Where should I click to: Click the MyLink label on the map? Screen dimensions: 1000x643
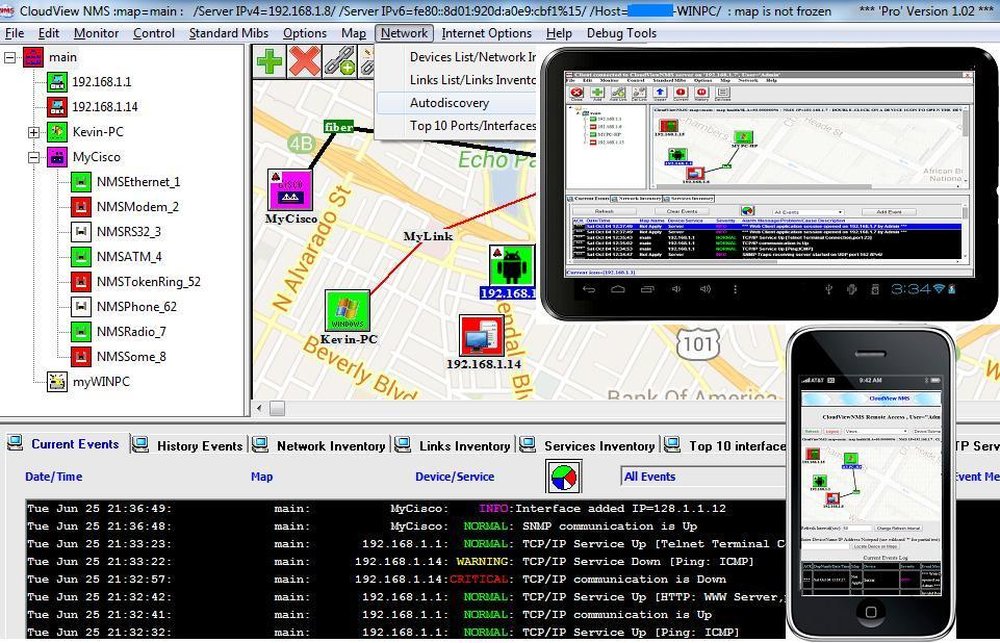point(428,236)
